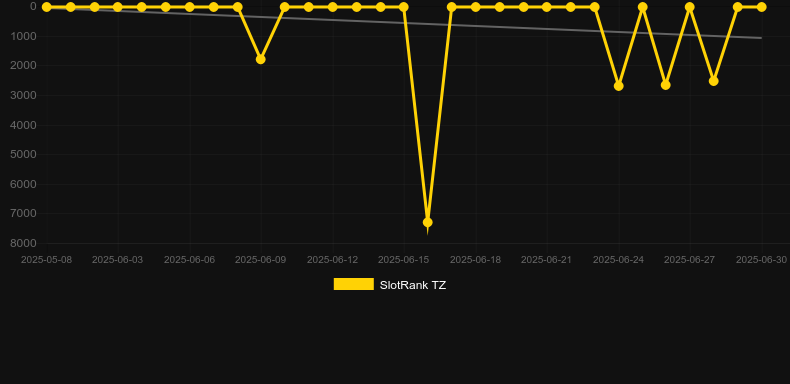Click the 8000 y-axis label
This screenshot has height=384, width=790.
(24, 243)
